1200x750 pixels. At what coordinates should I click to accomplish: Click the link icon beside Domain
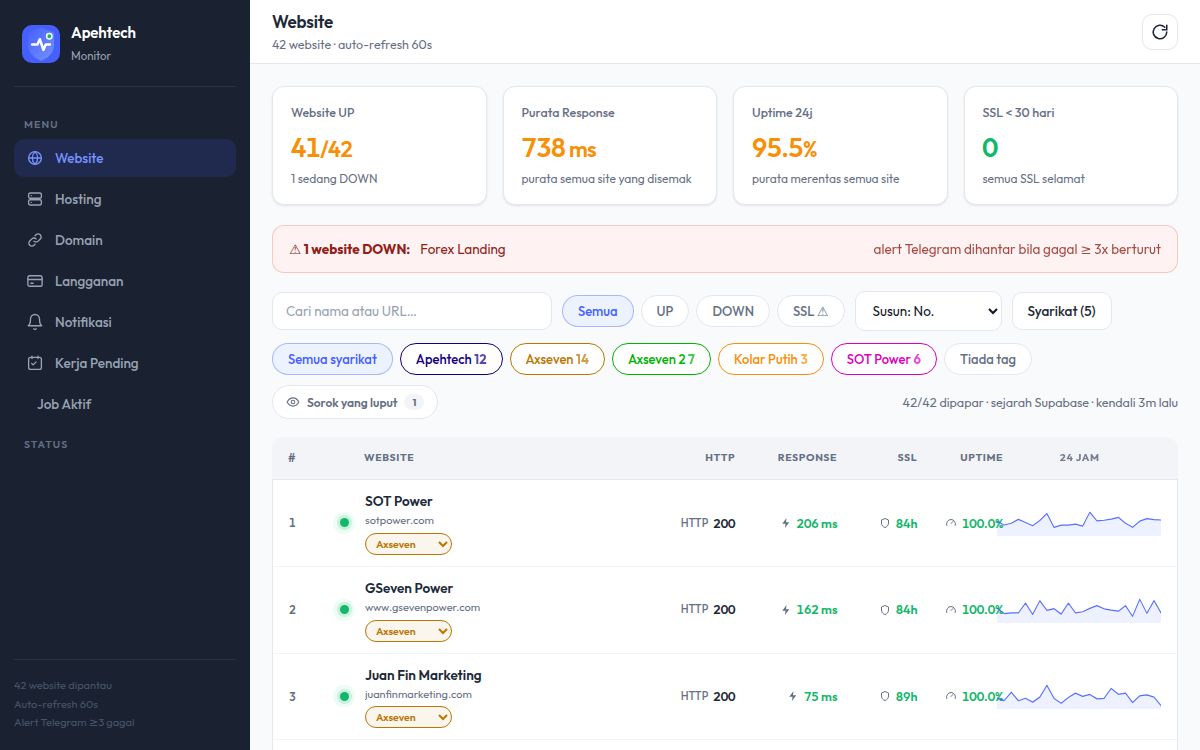pyautogui.click(x=35, y=240)
